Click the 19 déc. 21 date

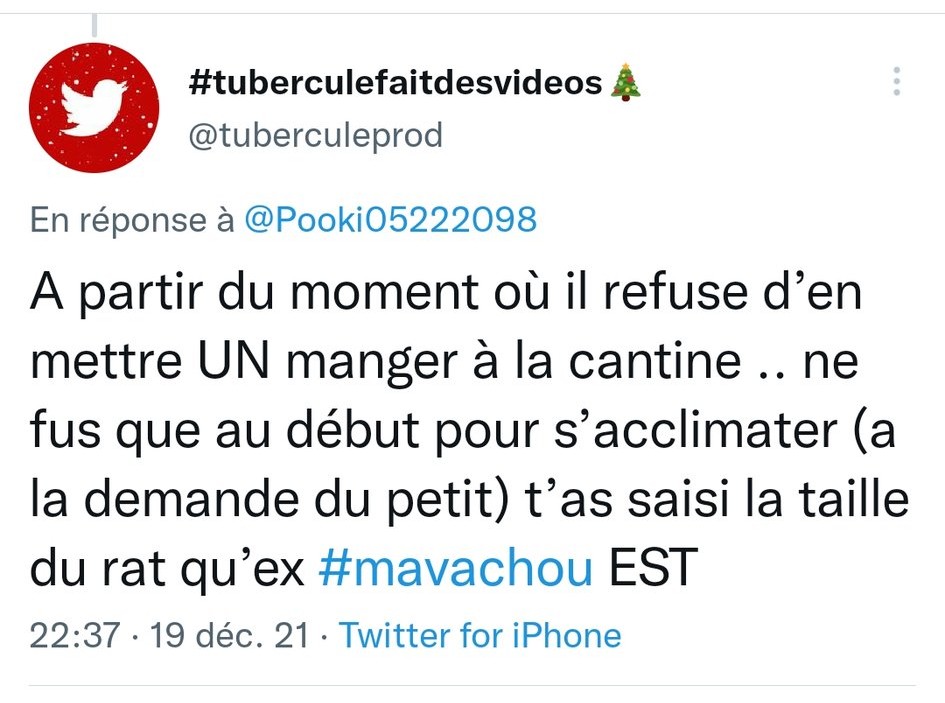229,635
